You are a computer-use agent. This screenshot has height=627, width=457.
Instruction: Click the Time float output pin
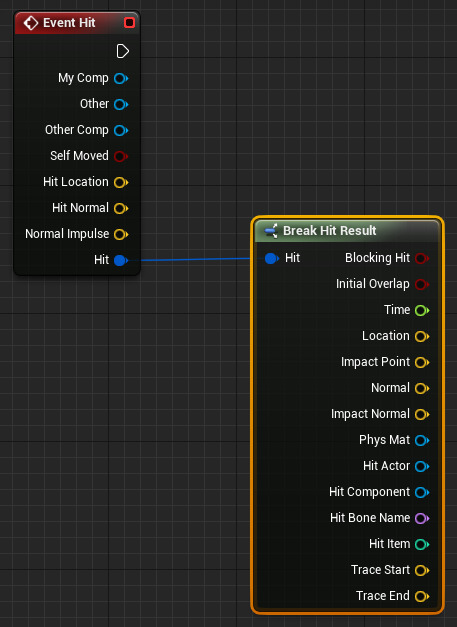click(x=422, y=310)
